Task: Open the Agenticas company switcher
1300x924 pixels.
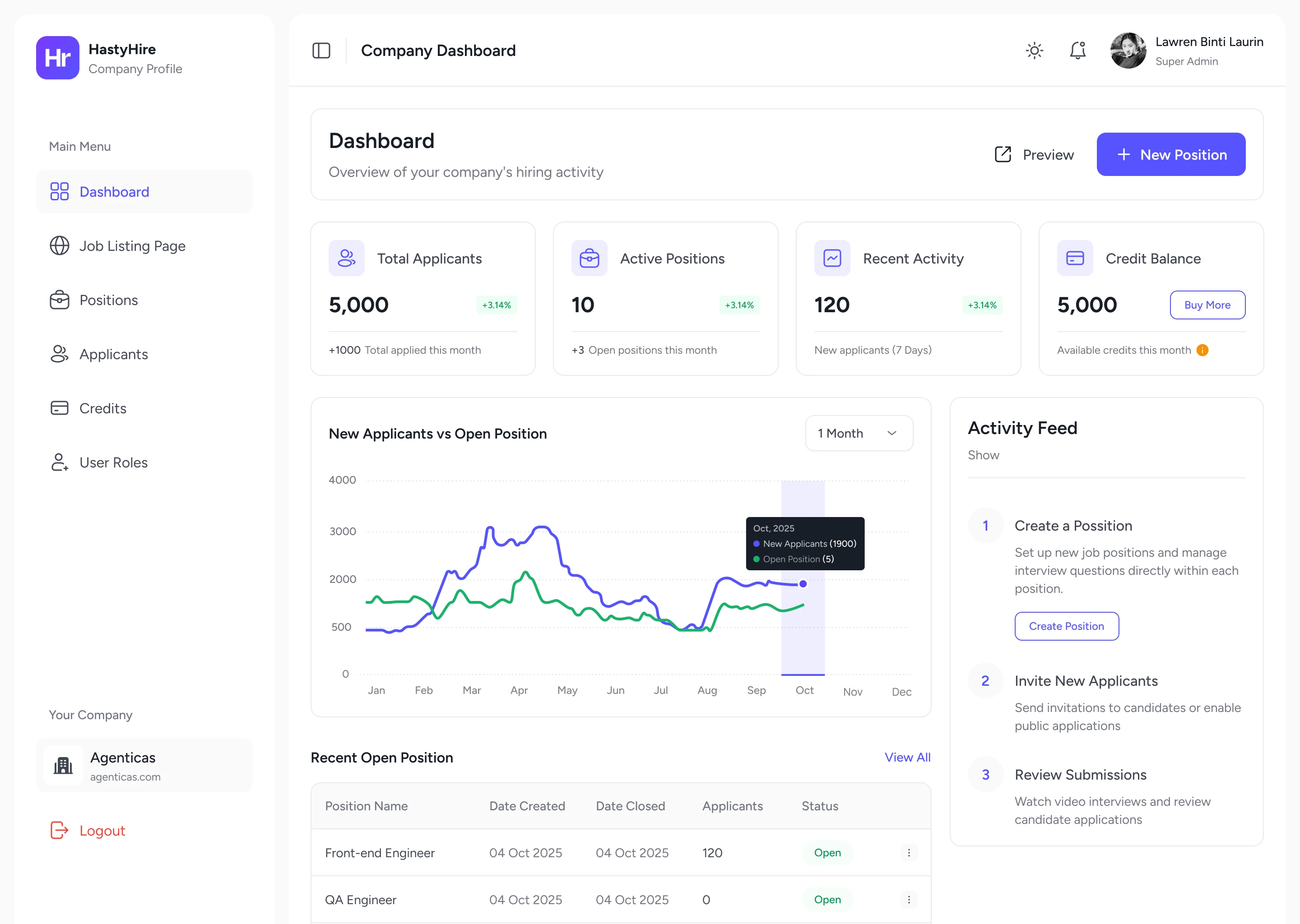Action: click(144, 765)
